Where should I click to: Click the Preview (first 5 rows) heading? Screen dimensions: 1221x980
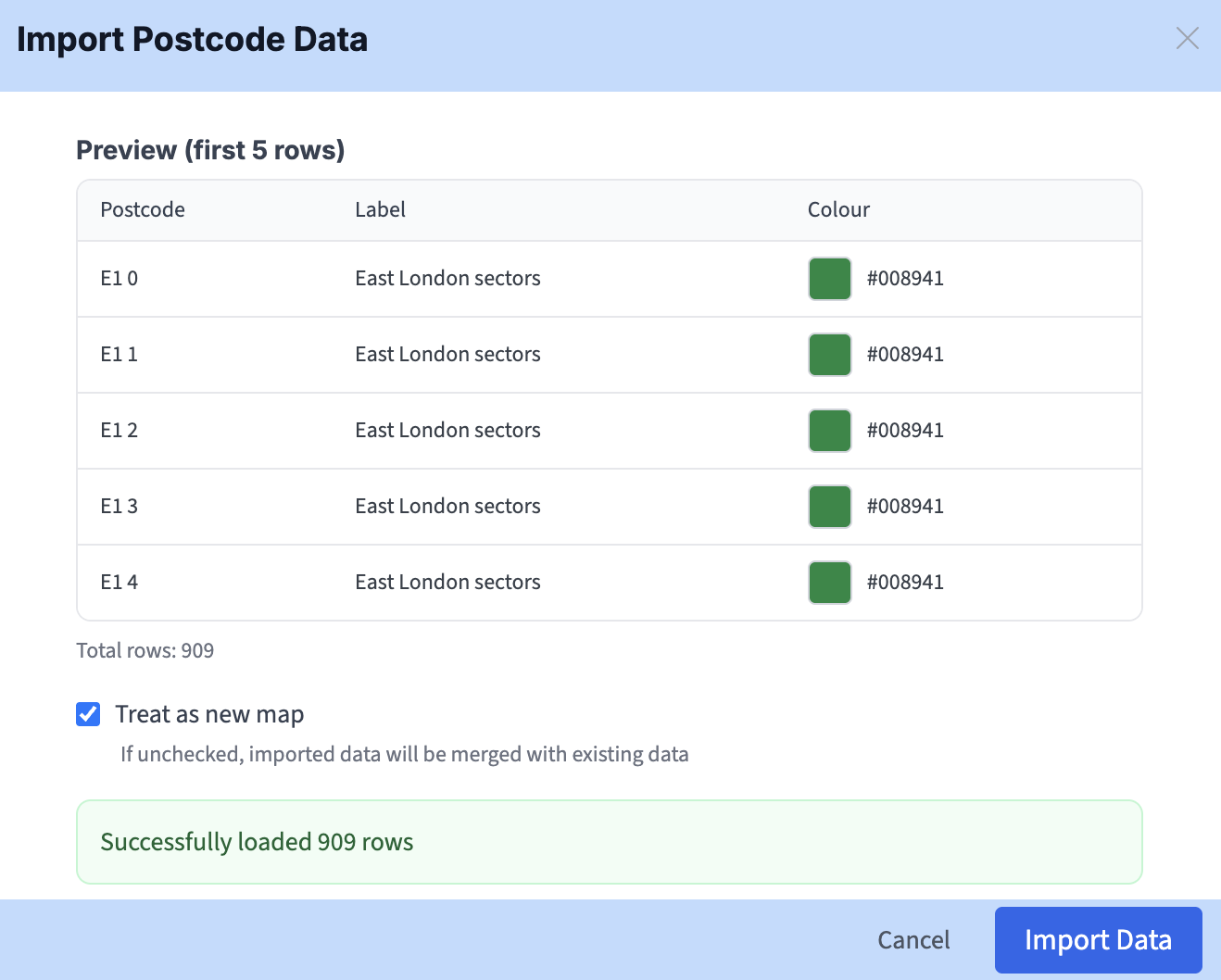(x=210, y=150)
